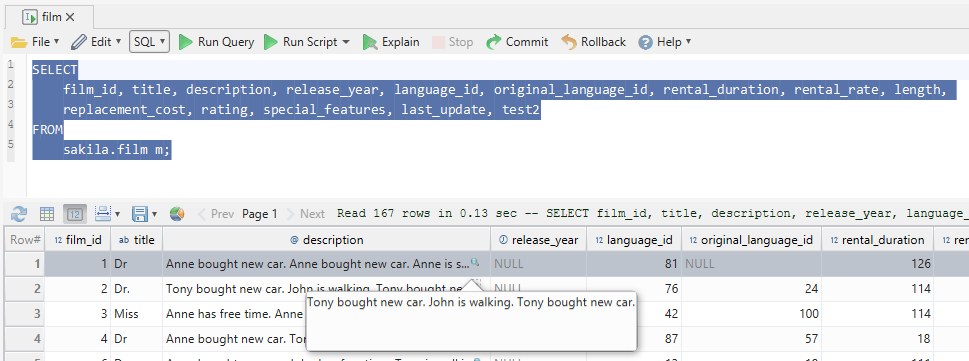Click the description column header
The image size is (969, 361).
click(x=326, y=240)
